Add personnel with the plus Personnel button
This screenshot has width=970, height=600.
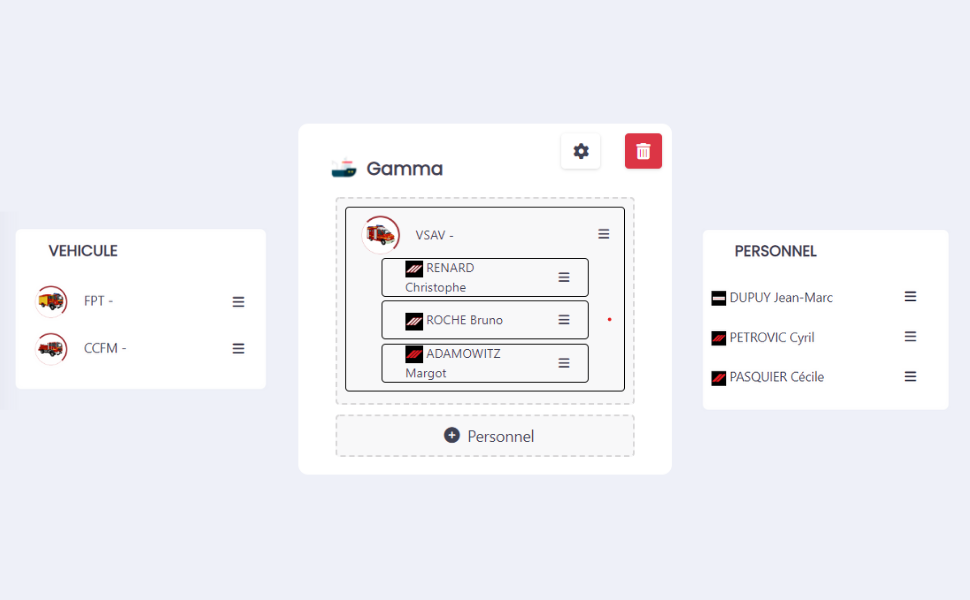(485, 436)
